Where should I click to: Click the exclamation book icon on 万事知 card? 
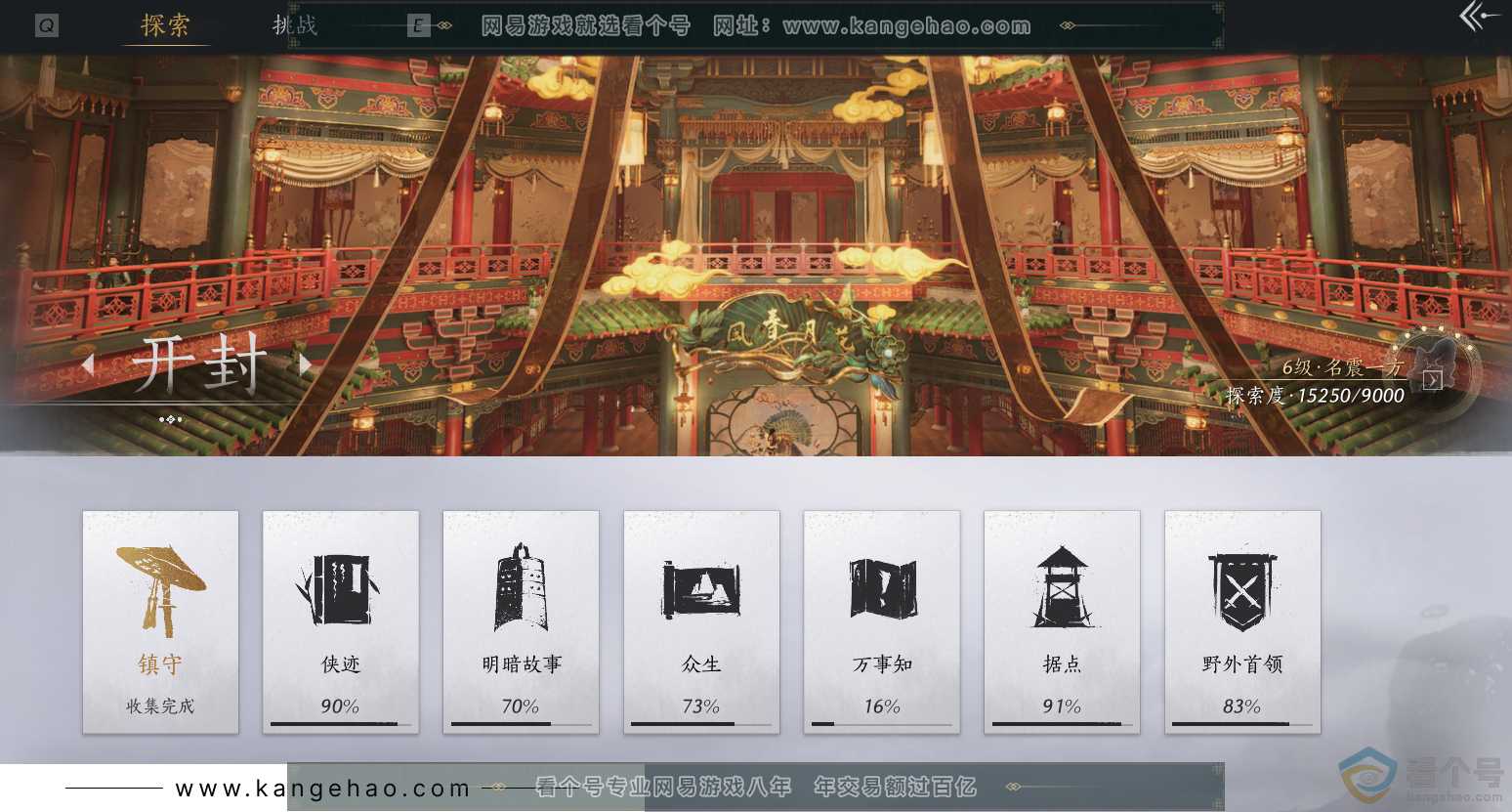tap(882, 588)
